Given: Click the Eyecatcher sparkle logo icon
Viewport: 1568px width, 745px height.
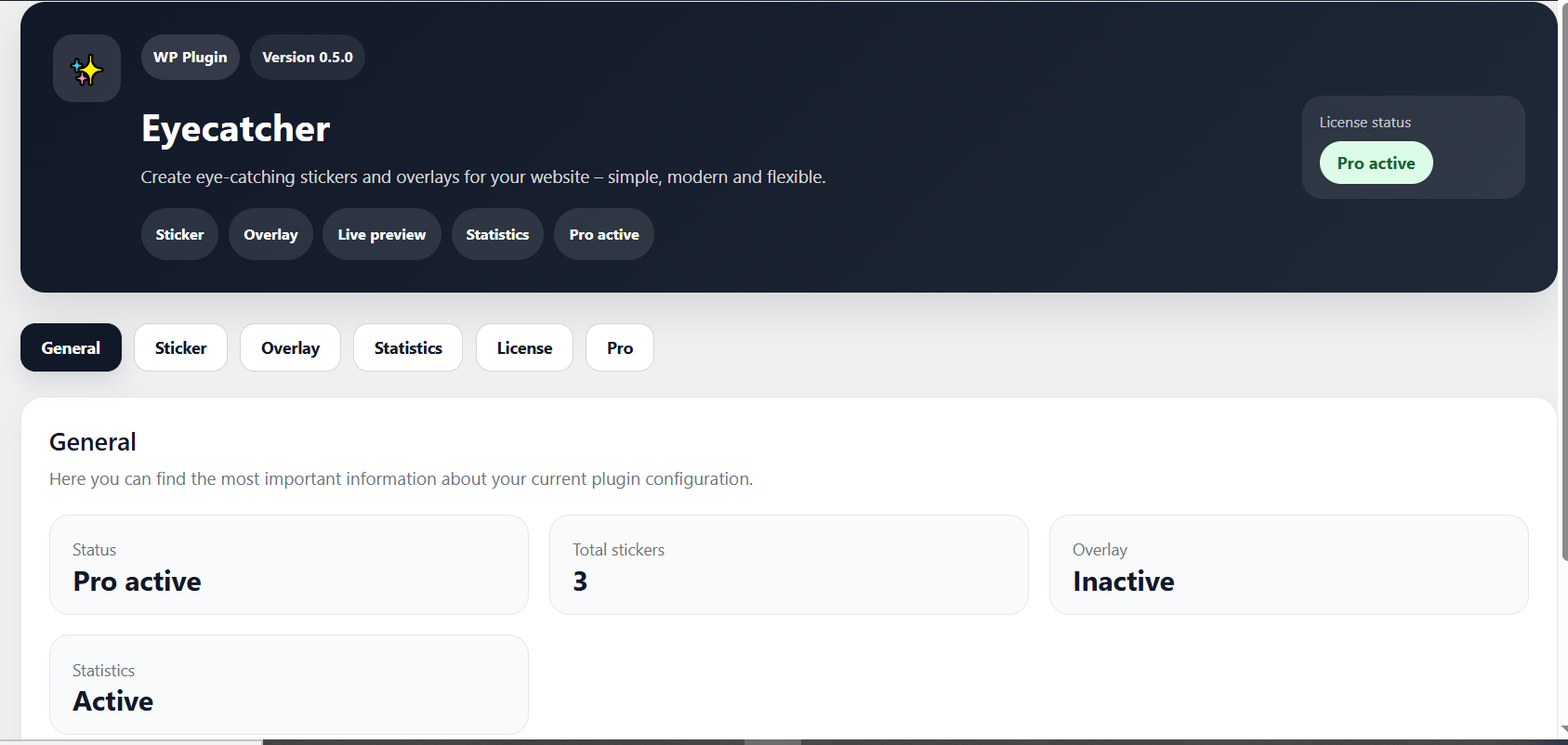Looking at the screenshot, I should 86,69.
